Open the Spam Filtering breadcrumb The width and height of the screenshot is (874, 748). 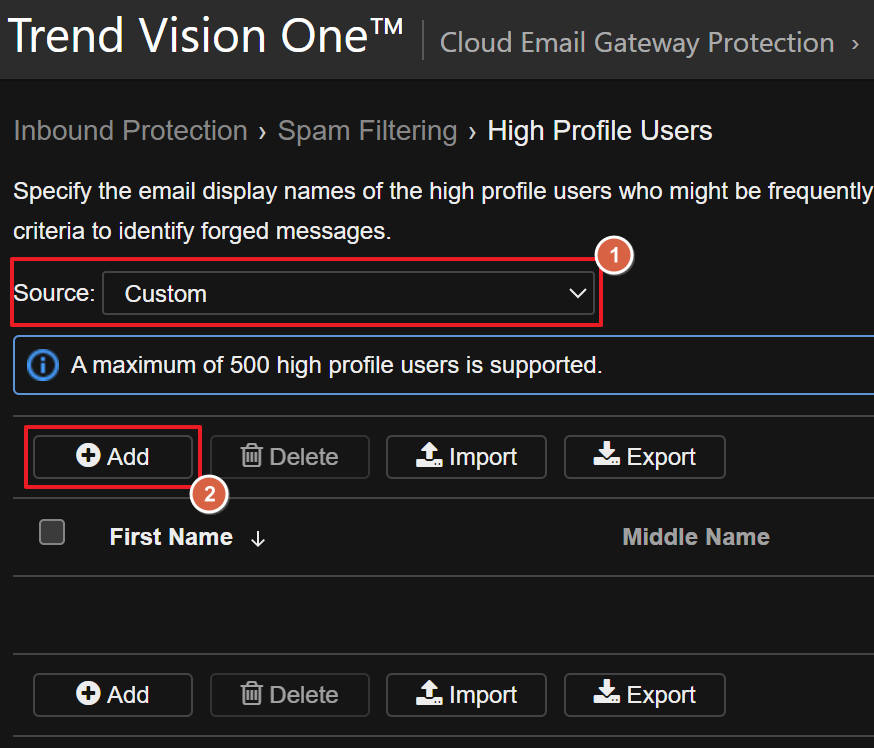tap(367, 131)
